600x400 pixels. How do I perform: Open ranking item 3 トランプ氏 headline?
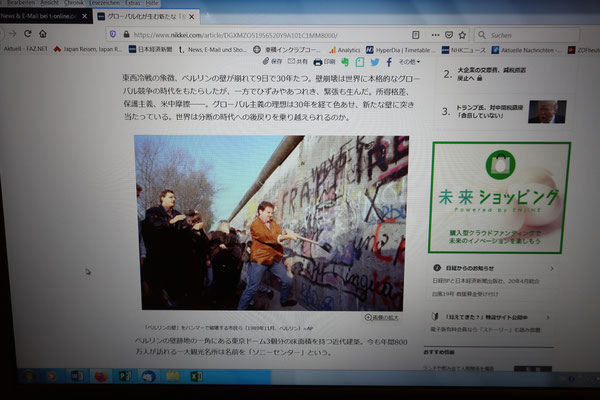[x=489, y=111]
